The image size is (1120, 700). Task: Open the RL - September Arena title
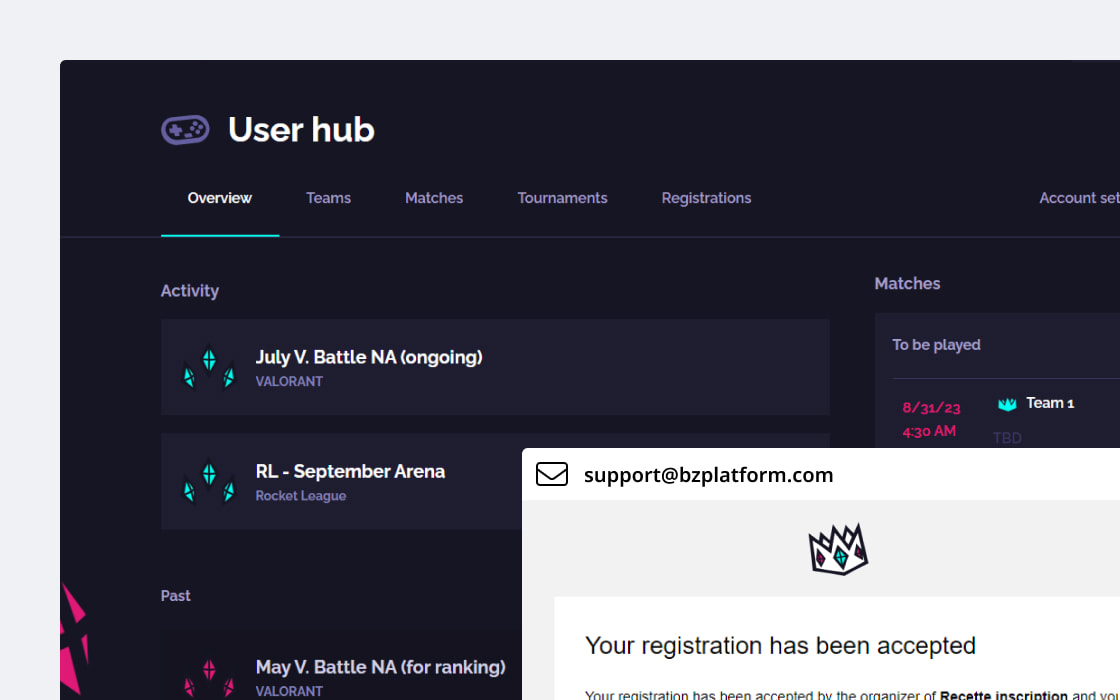click(x=350, y=471)
